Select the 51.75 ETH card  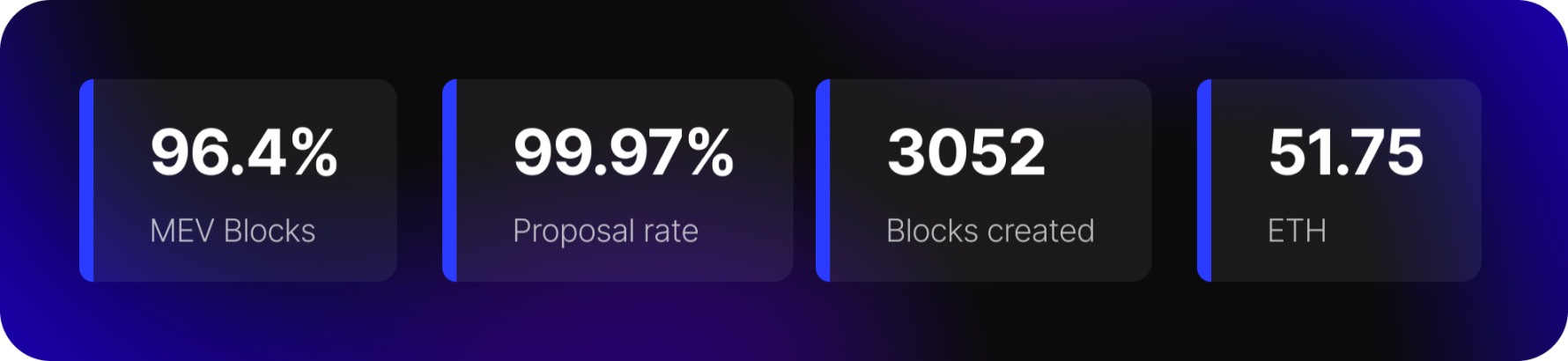(x=1339, y=180)
